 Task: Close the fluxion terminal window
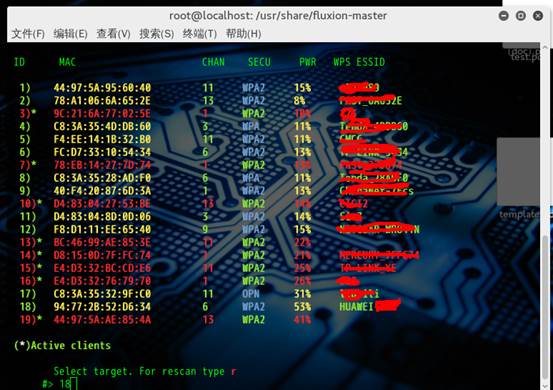click(538, 16)
